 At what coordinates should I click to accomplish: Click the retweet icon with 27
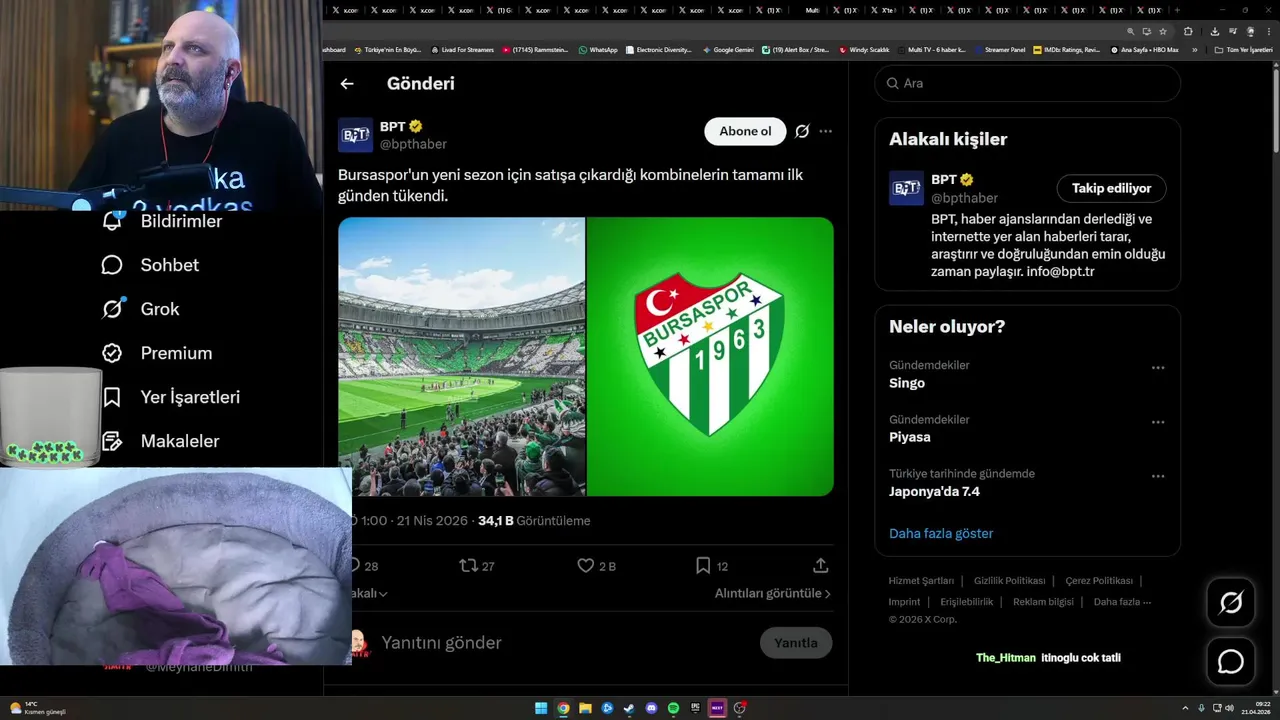point(468,566)
